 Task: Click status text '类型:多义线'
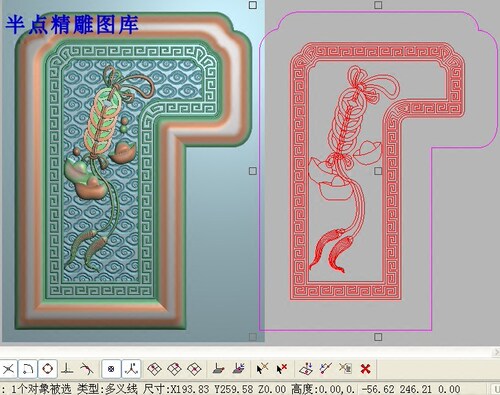[x=107, y=389]
